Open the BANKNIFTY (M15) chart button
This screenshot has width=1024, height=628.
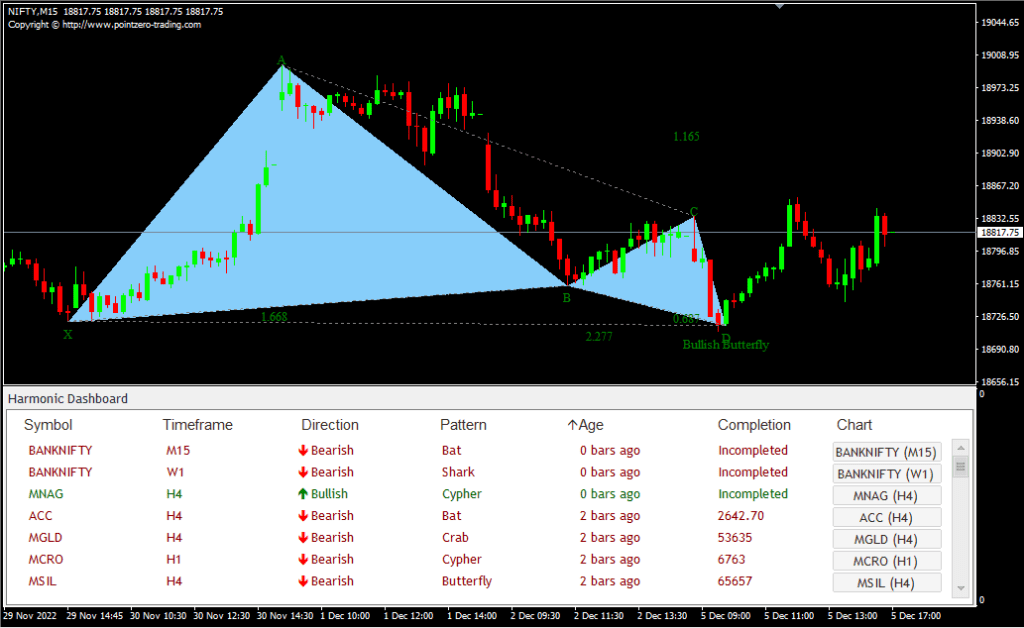pos(886,452)
